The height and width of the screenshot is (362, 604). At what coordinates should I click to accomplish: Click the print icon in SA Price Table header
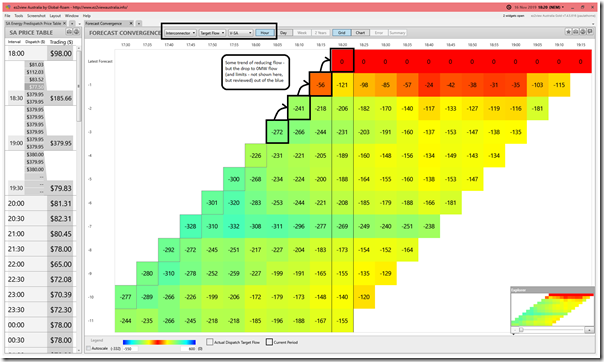[69, 32]
